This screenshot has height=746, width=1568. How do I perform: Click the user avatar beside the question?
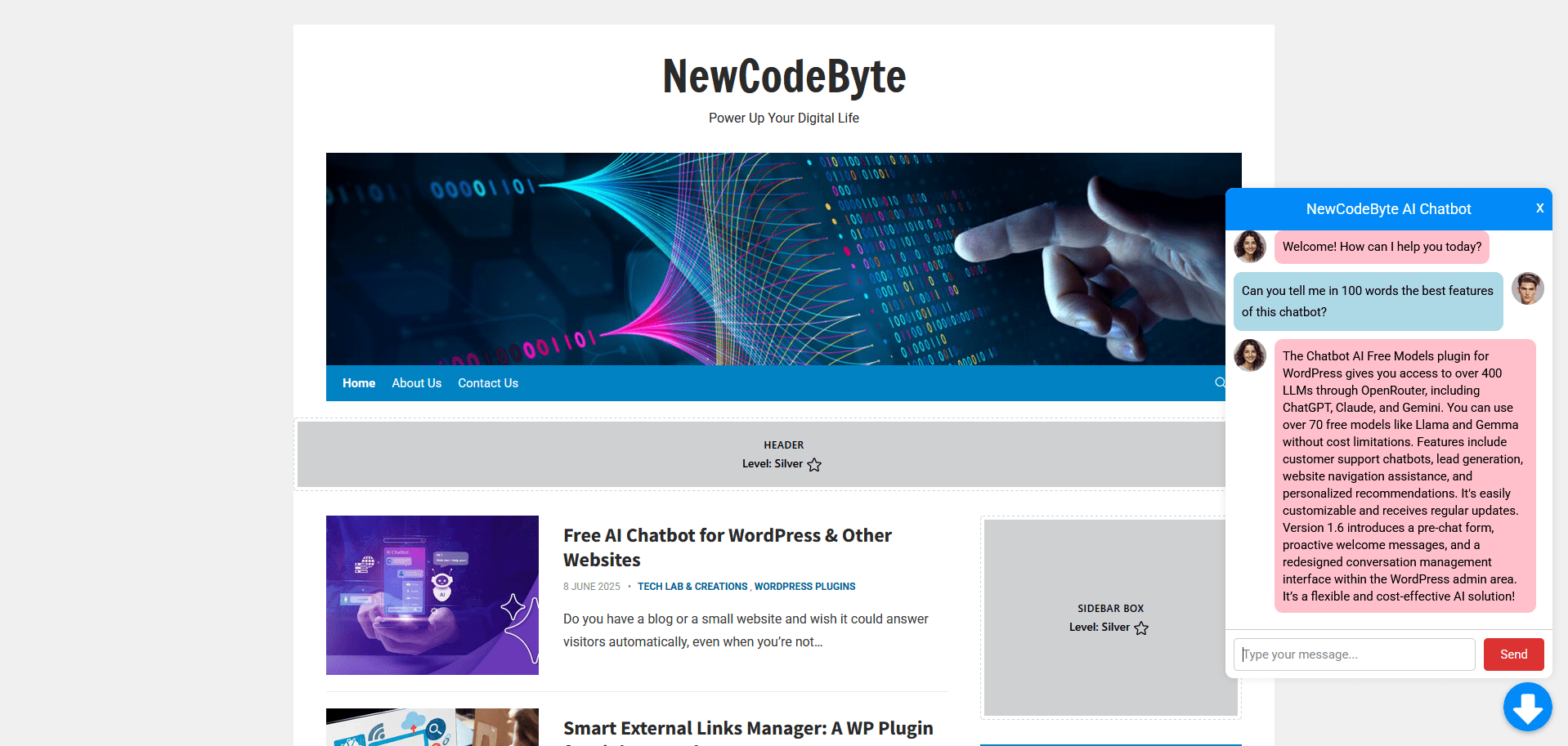[x=1527, y=288]
